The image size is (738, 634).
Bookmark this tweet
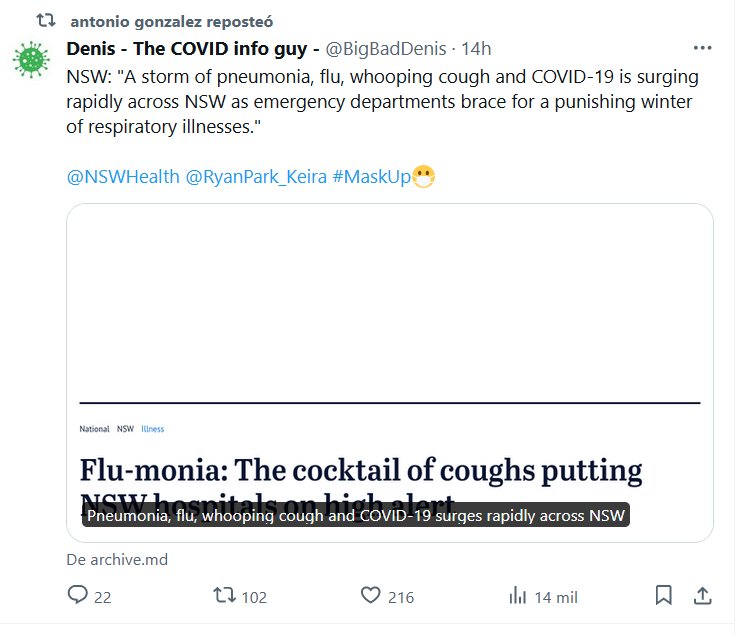pyautogui.click(x=663, y=596)
